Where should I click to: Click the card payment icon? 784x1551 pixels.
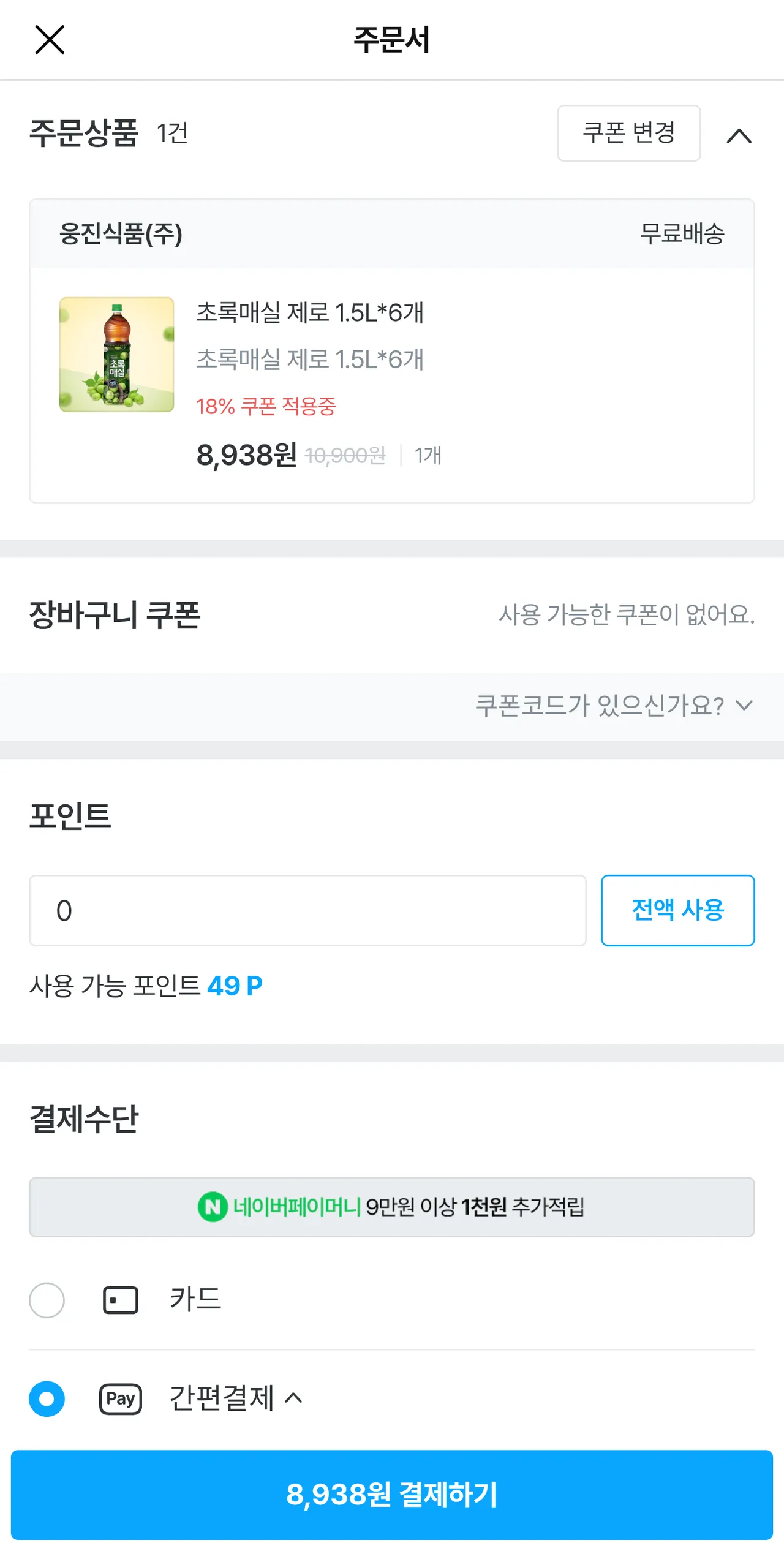(x=121, y=1300)
